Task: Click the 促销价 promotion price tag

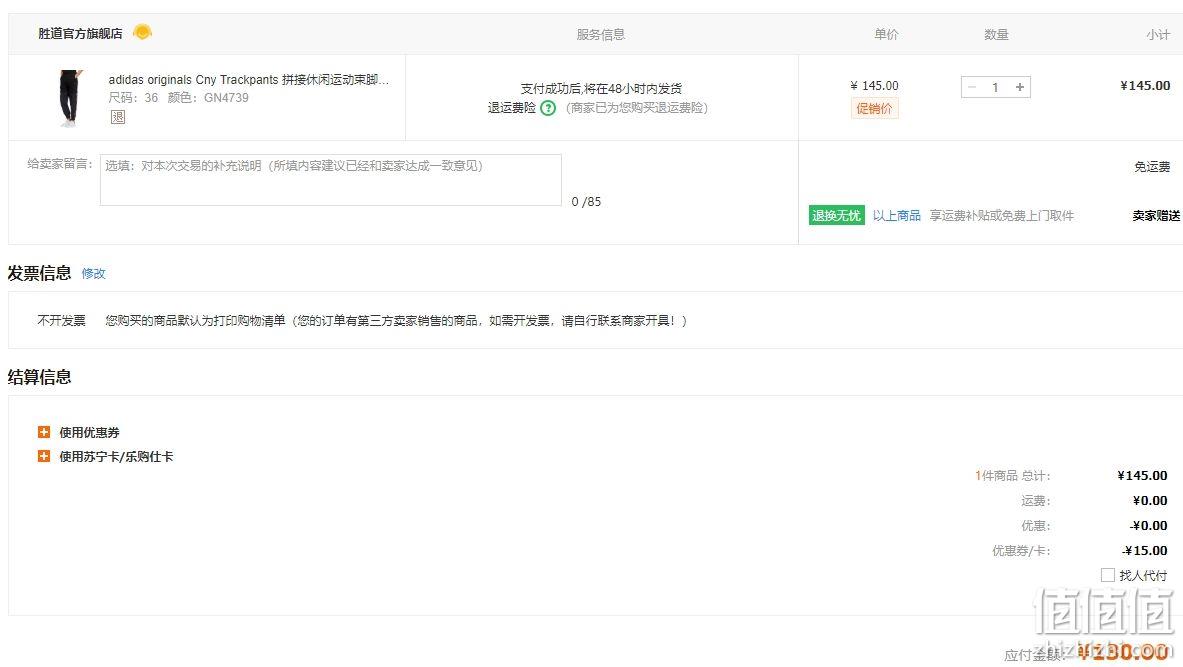Action: pyautogui.click(x=874, y=109)
